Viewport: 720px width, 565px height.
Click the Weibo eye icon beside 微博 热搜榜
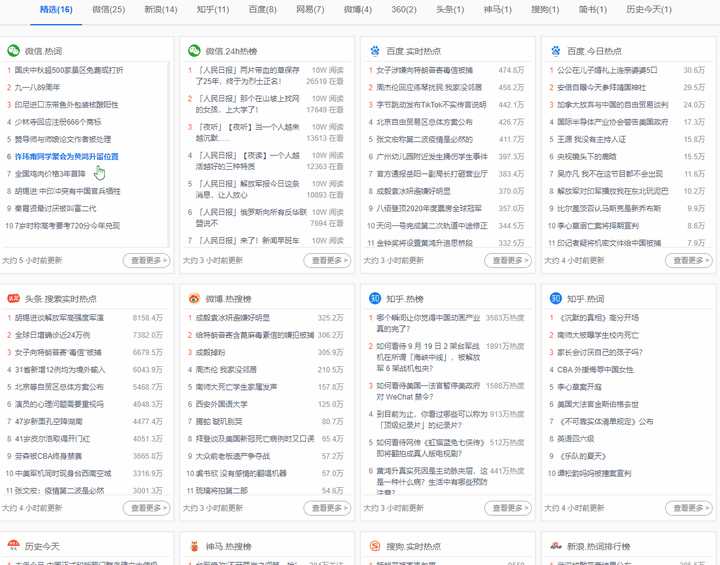194,299
